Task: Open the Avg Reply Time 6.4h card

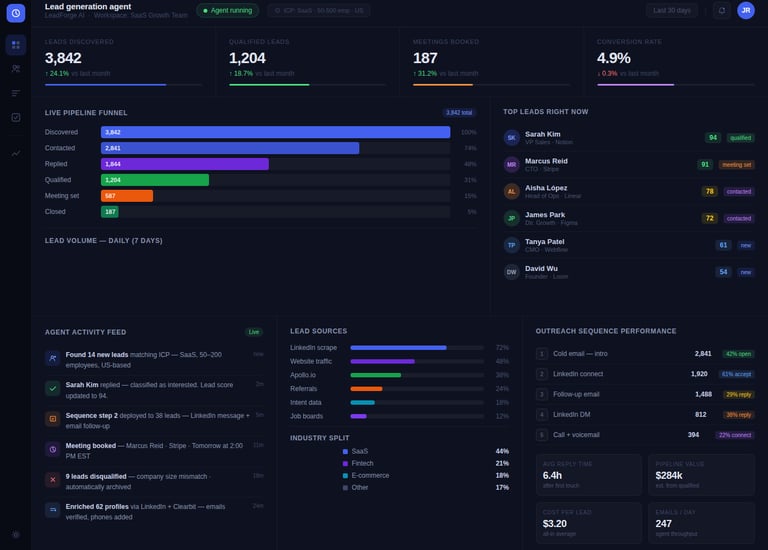Action: [x=589, y=475]
